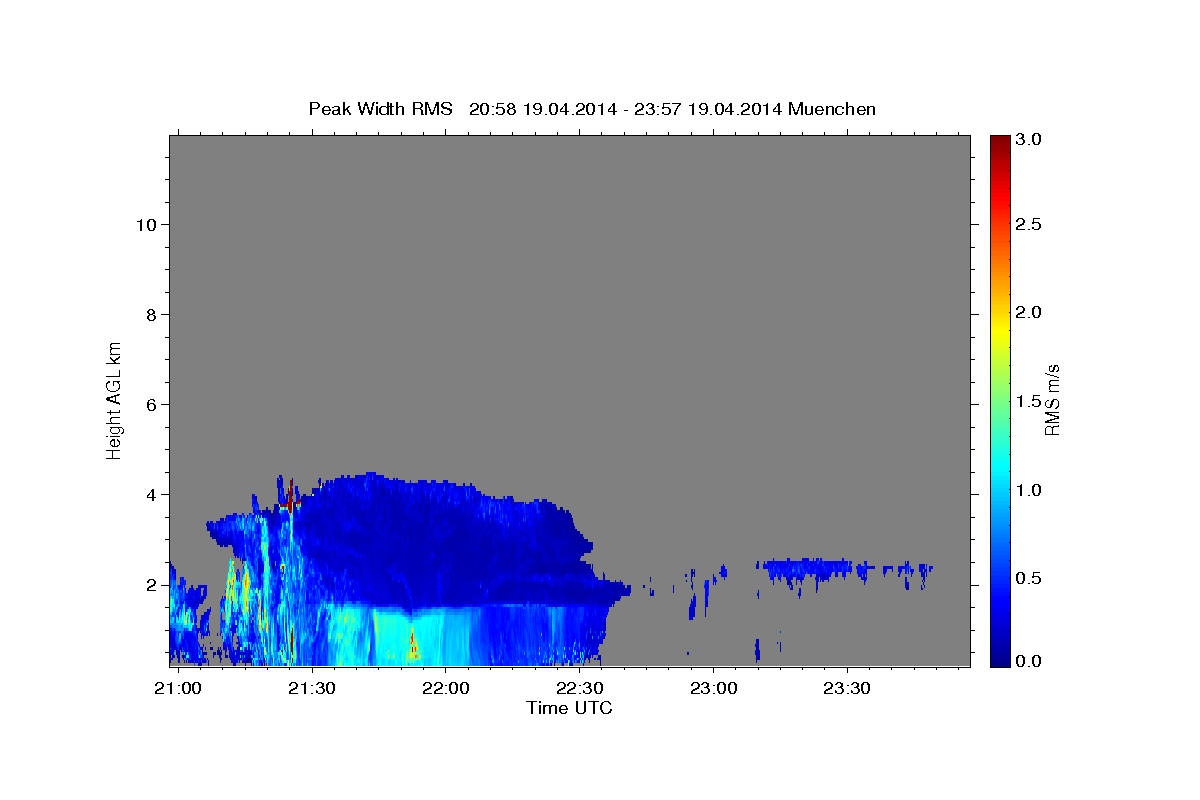This screenshot has height=800, width=1200.
Task: Click the colorbar value 1.5
Action: point(1028,401)
